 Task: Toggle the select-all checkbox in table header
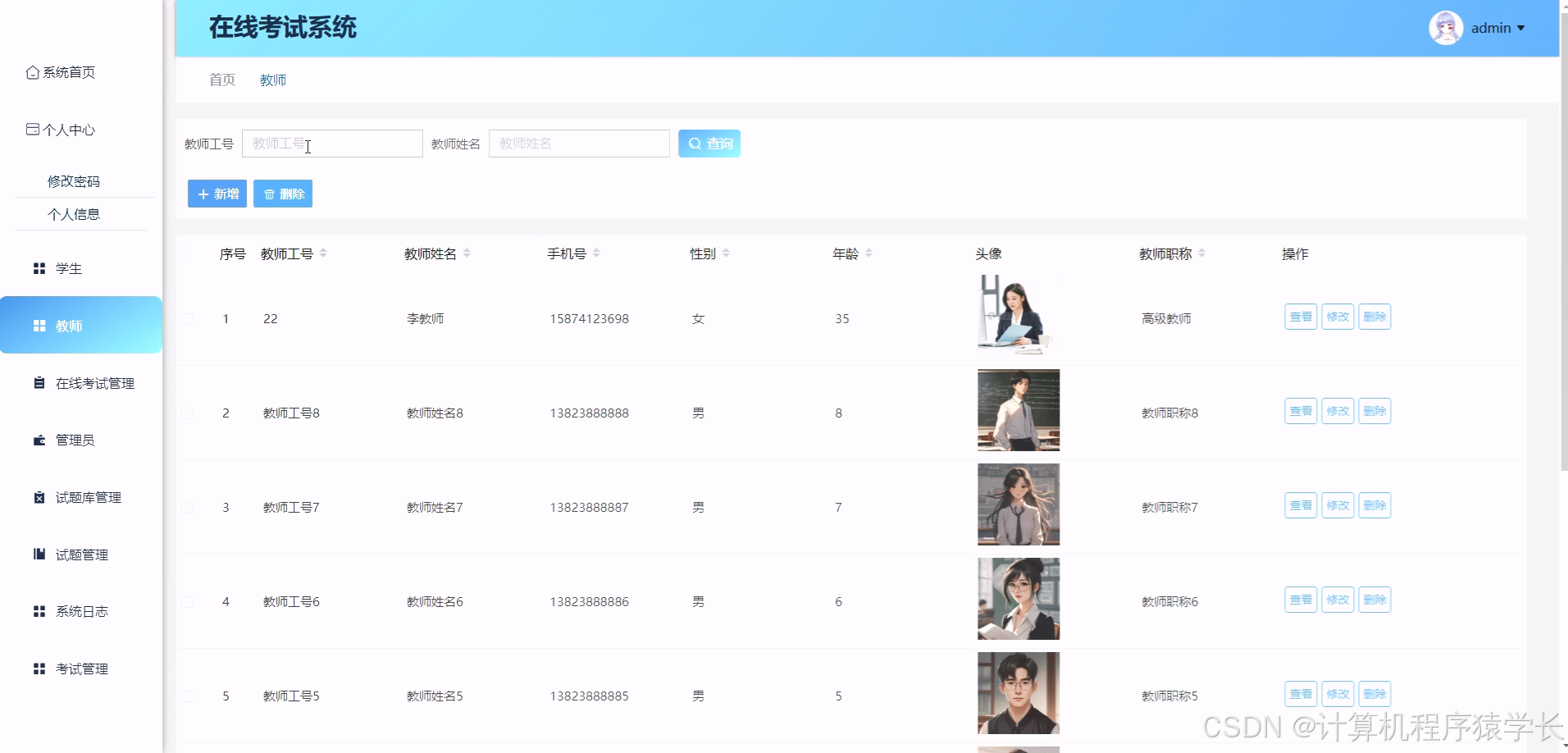pos(186,253)
